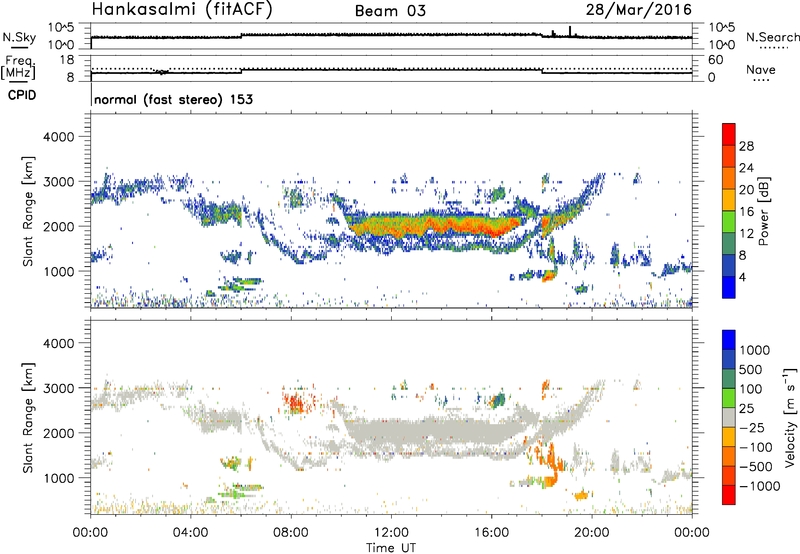The image size is (800, 554).
Task: Click the '2000' tick of power panel
Action: (x=58, y=226)
